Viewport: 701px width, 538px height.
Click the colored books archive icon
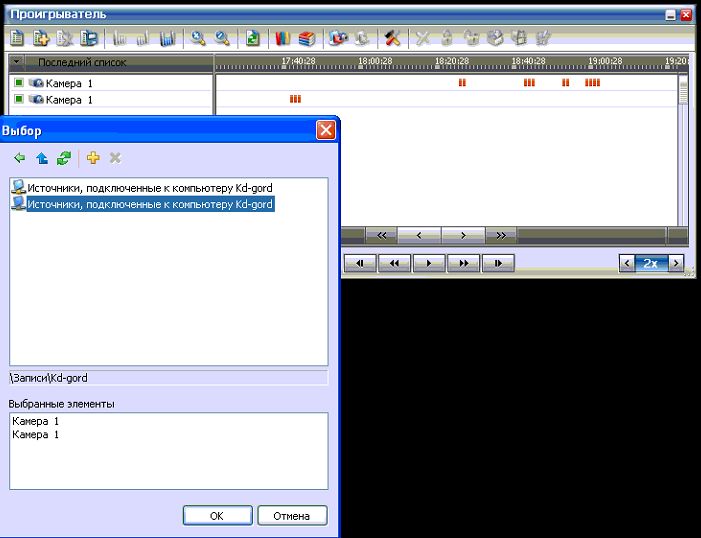point(284,38)
